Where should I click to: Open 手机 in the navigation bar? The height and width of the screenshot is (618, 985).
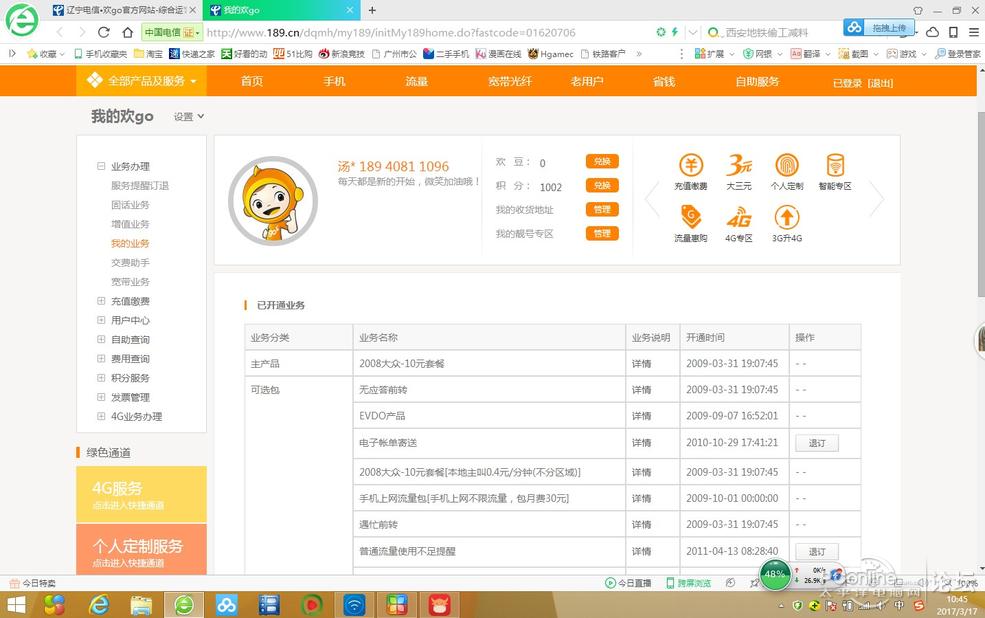point(334,81)
